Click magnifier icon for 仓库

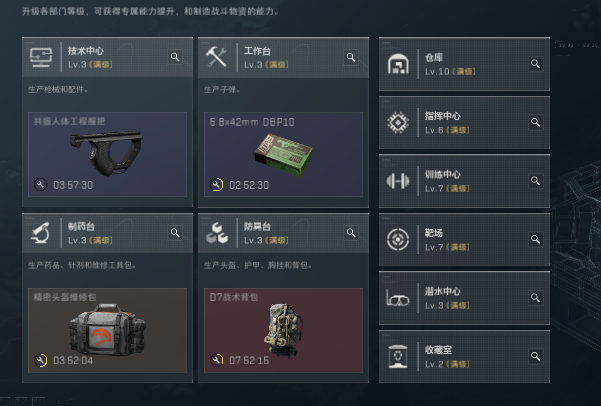click(x=535, y=64)
